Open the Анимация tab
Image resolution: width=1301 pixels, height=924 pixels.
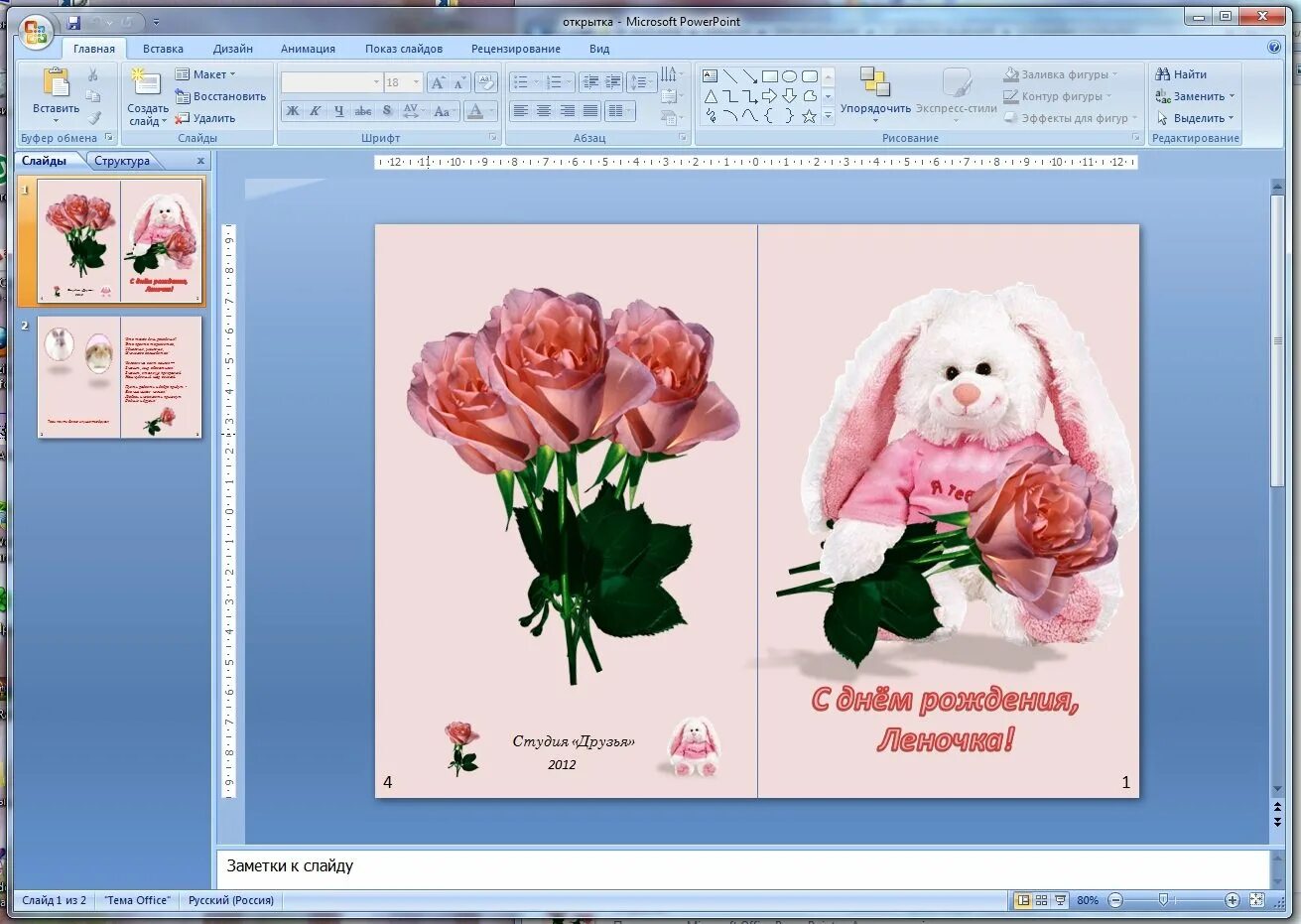(308, 49)
